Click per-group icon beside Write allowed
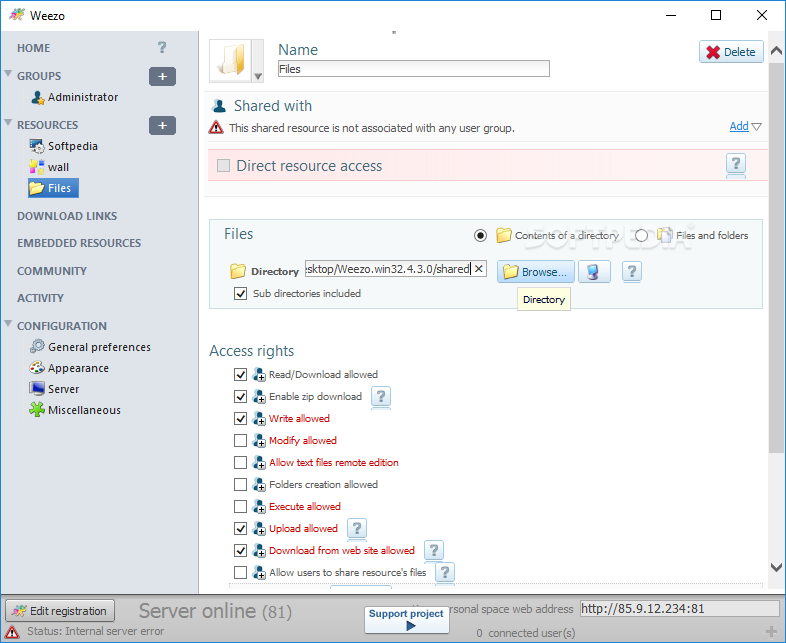Screen dimensions: 786x643 [x=259, y=418]
